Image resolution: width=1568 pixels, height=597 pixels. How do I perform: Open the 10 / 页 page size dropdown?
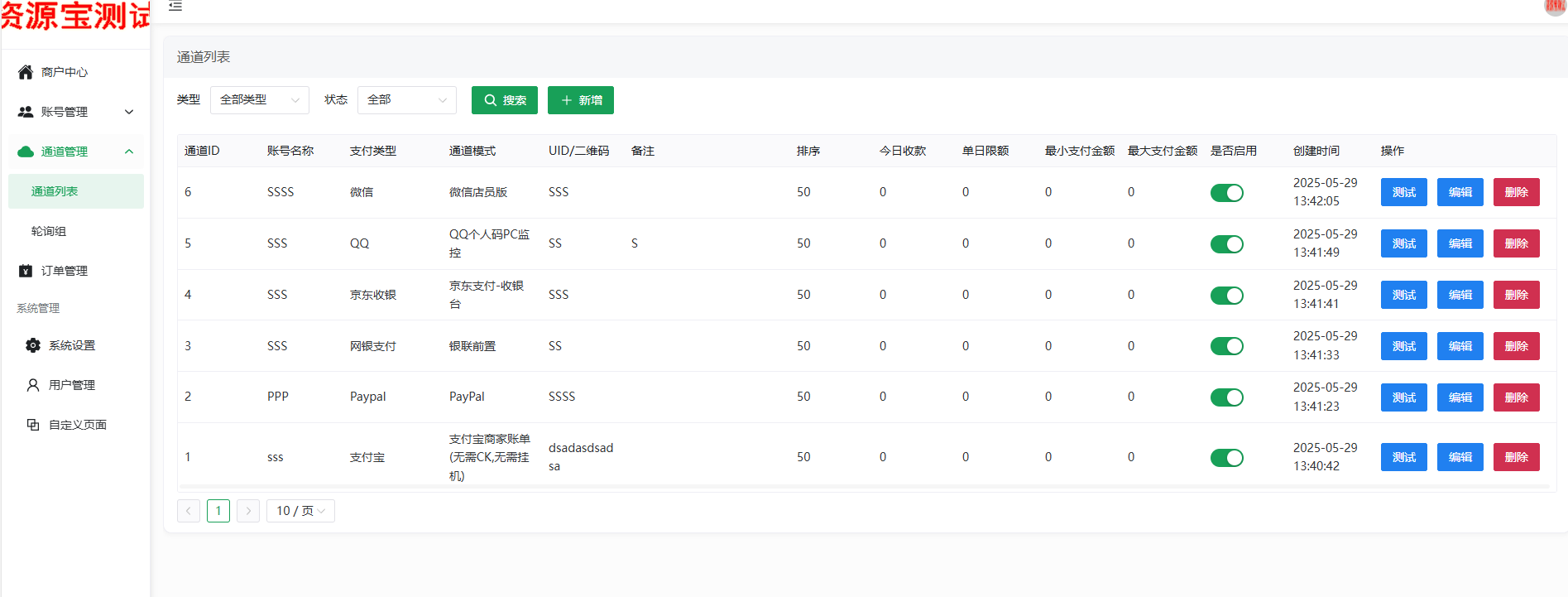click(x=300, y=511)
